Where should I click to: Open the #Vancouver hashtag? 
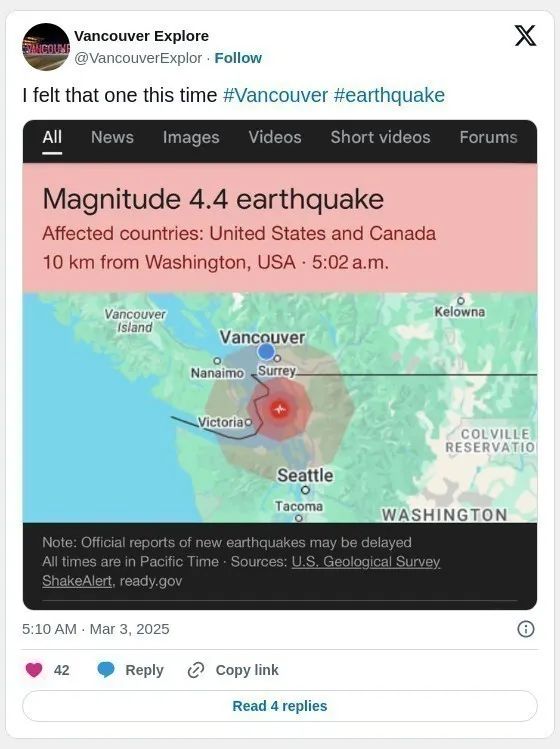276,95
